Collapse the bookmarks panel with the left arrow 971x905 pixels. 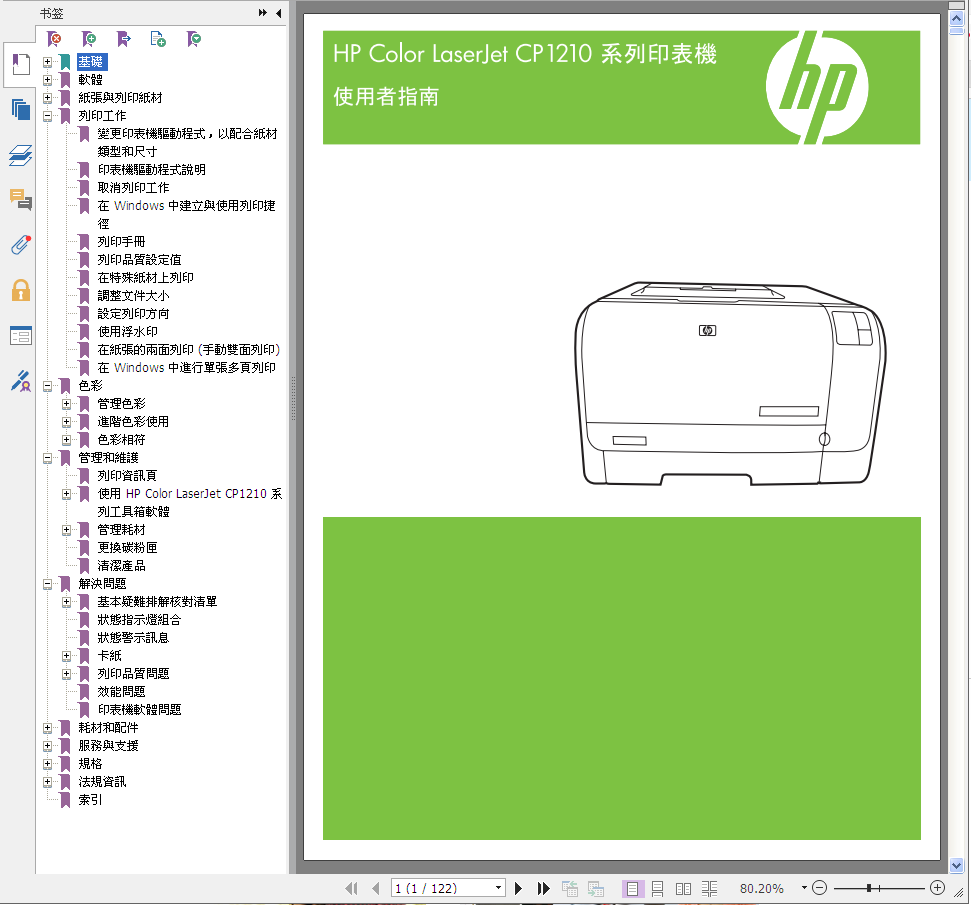pos(279,13)
